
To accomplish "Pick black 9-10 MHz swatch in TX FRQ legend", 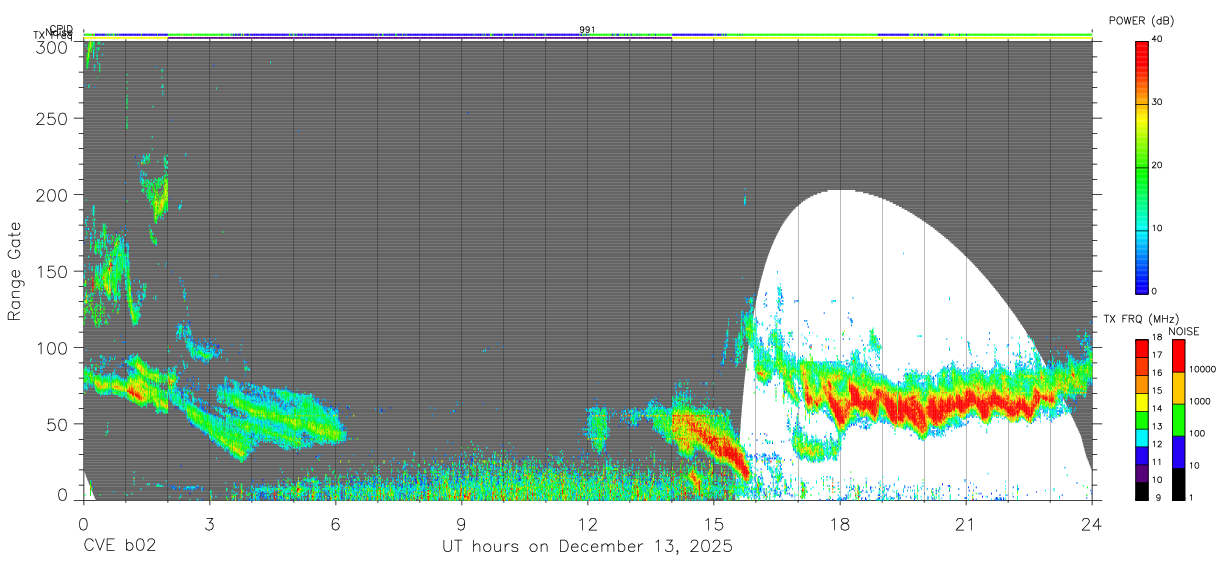I will point(1142,491).
